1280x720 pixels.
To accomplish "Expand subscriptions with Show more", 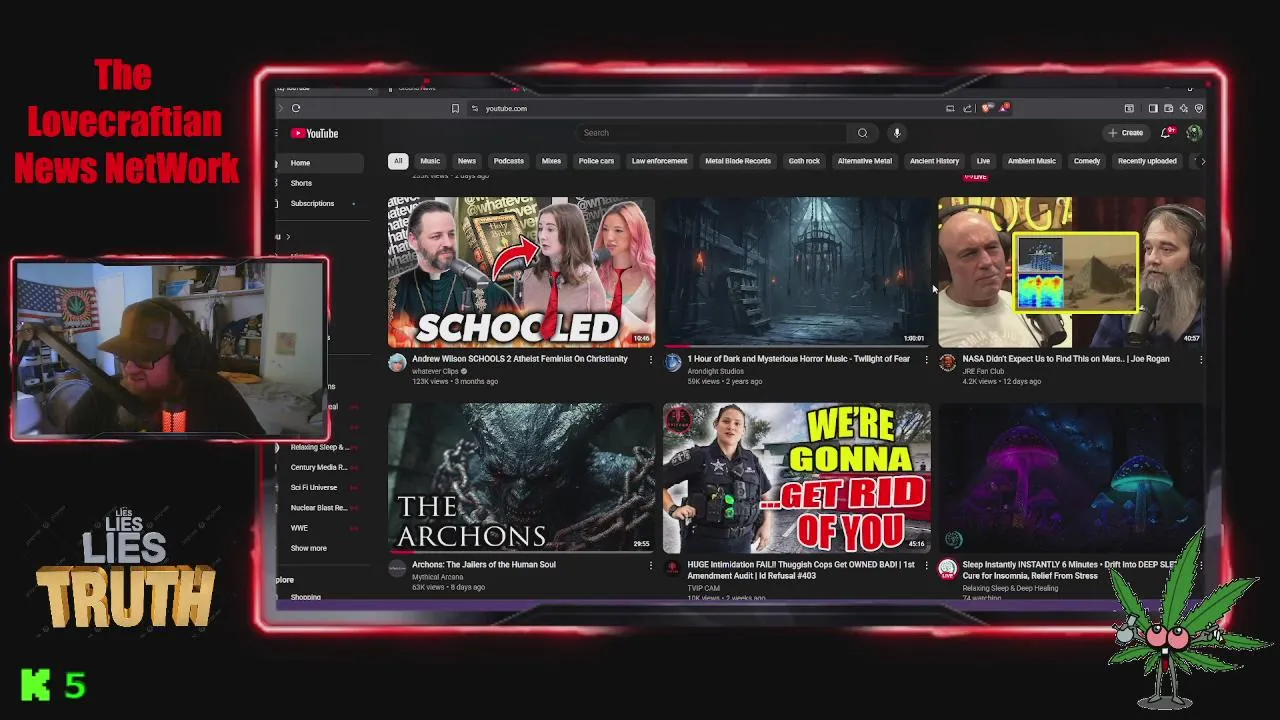I will click(x=308, y=548).
